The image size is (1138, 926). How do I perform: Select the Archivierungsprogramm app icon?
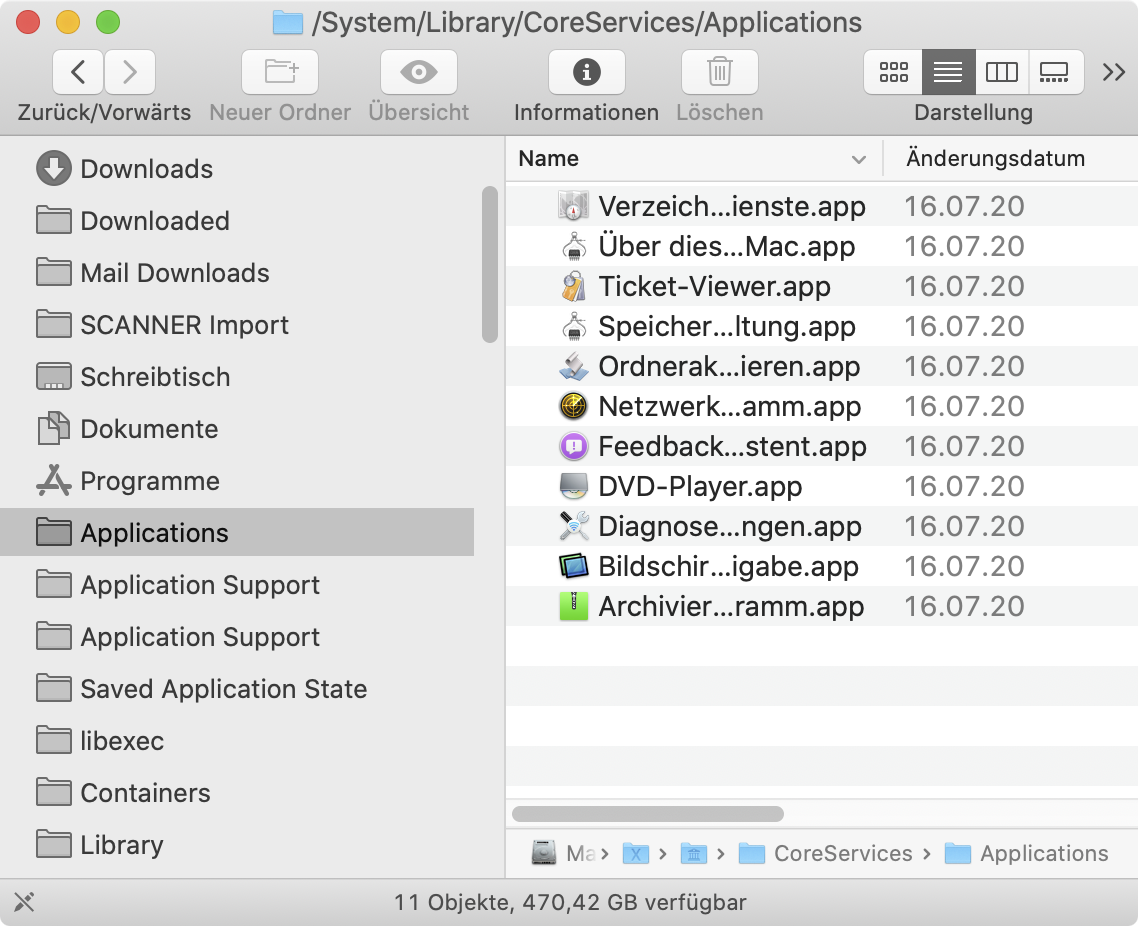click(572, 607)
